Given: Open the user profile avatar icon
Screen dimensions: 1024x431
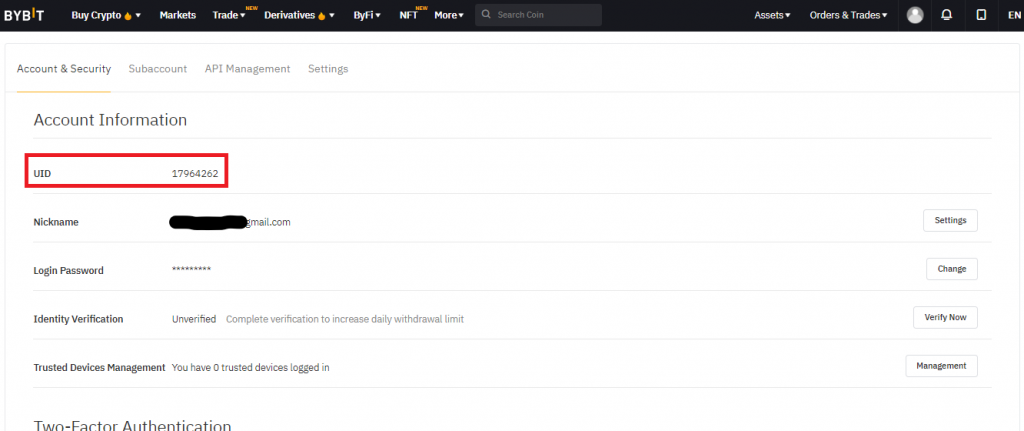Looking at the screenshot, I should tap(915, 15).
